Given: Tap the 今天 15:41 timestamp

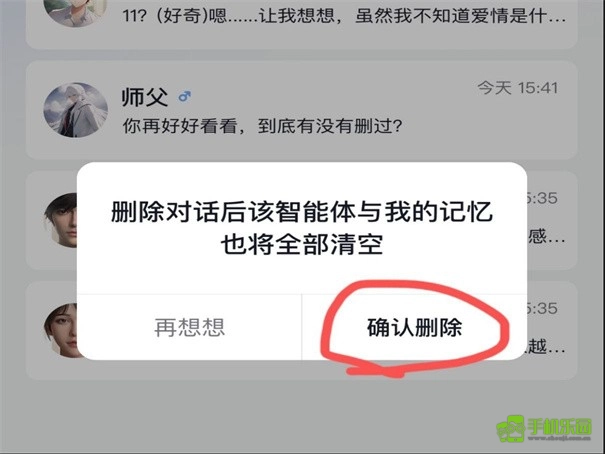Looking at the screenshot, I should [x=518, y=88].
